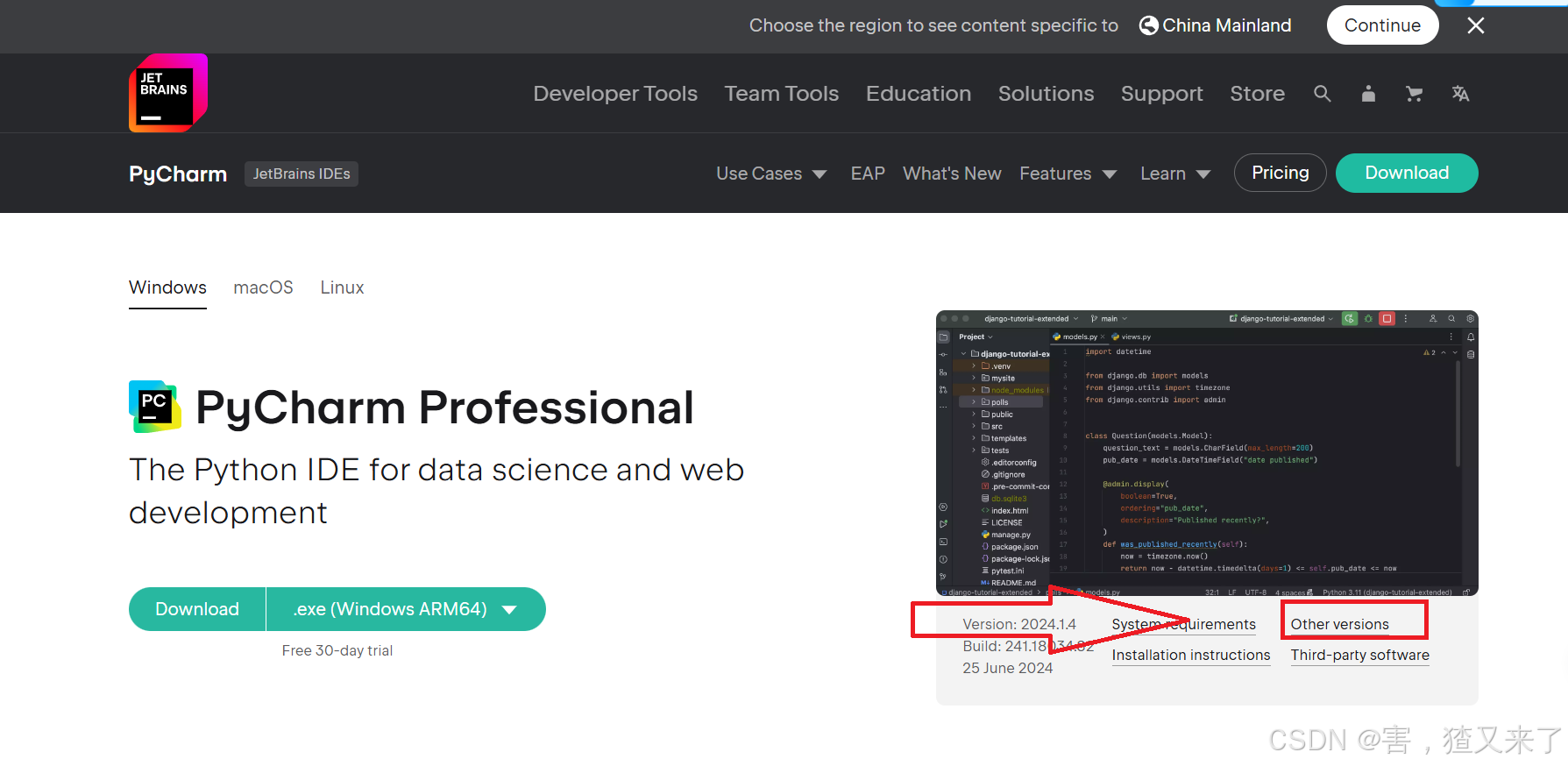The width and height of the screenshot is (1568, 766).
Task: Go to the Store page
Action: (x=1257, y=94)
